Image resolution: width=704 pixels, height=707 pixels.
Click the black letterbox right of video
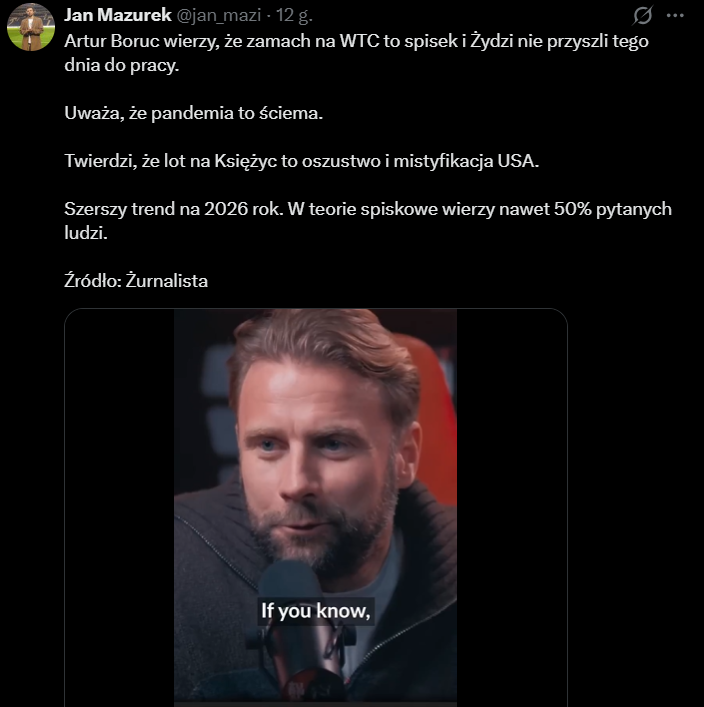point(512,507)
